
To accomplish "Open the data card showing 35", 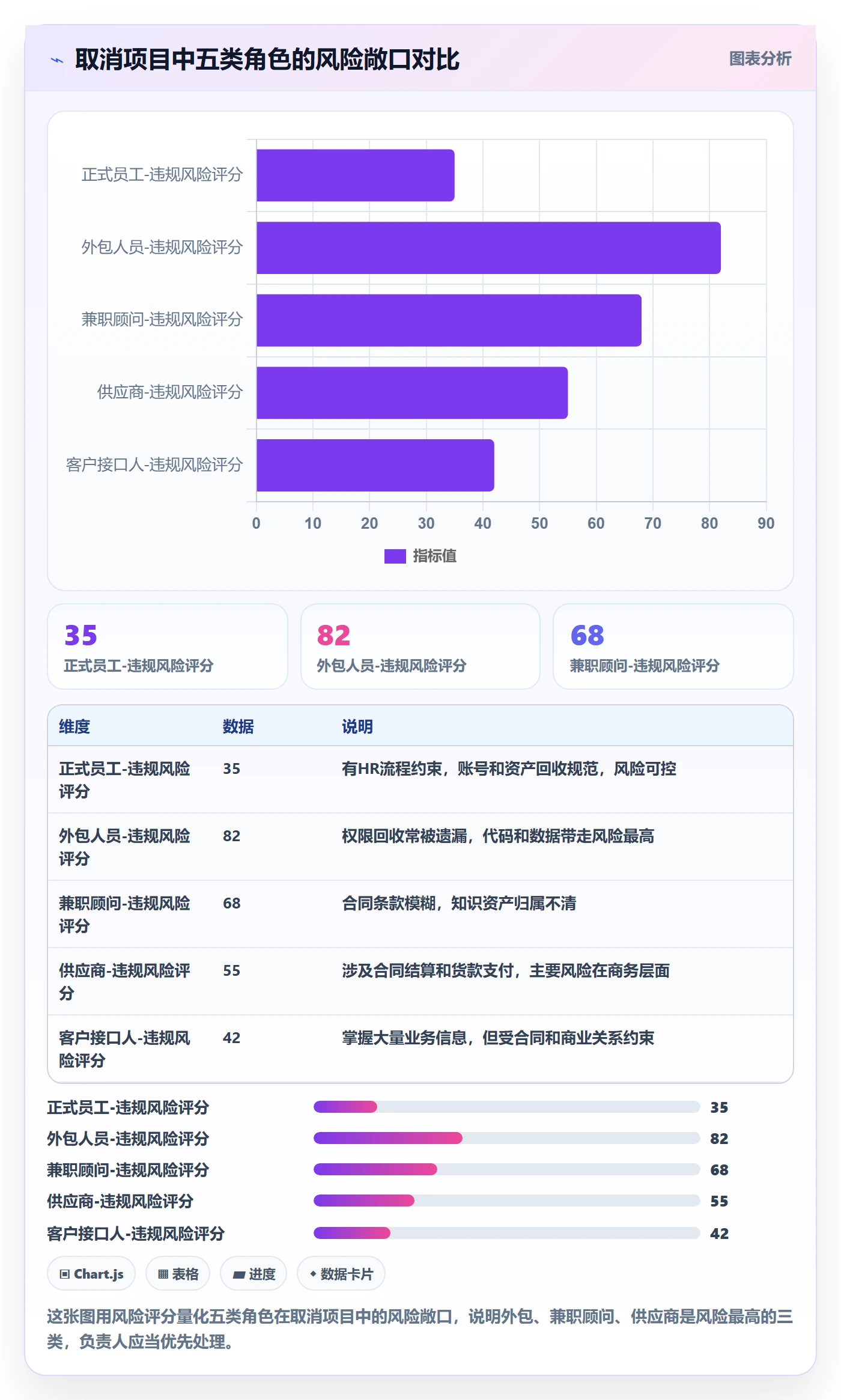I will [168, 647].
